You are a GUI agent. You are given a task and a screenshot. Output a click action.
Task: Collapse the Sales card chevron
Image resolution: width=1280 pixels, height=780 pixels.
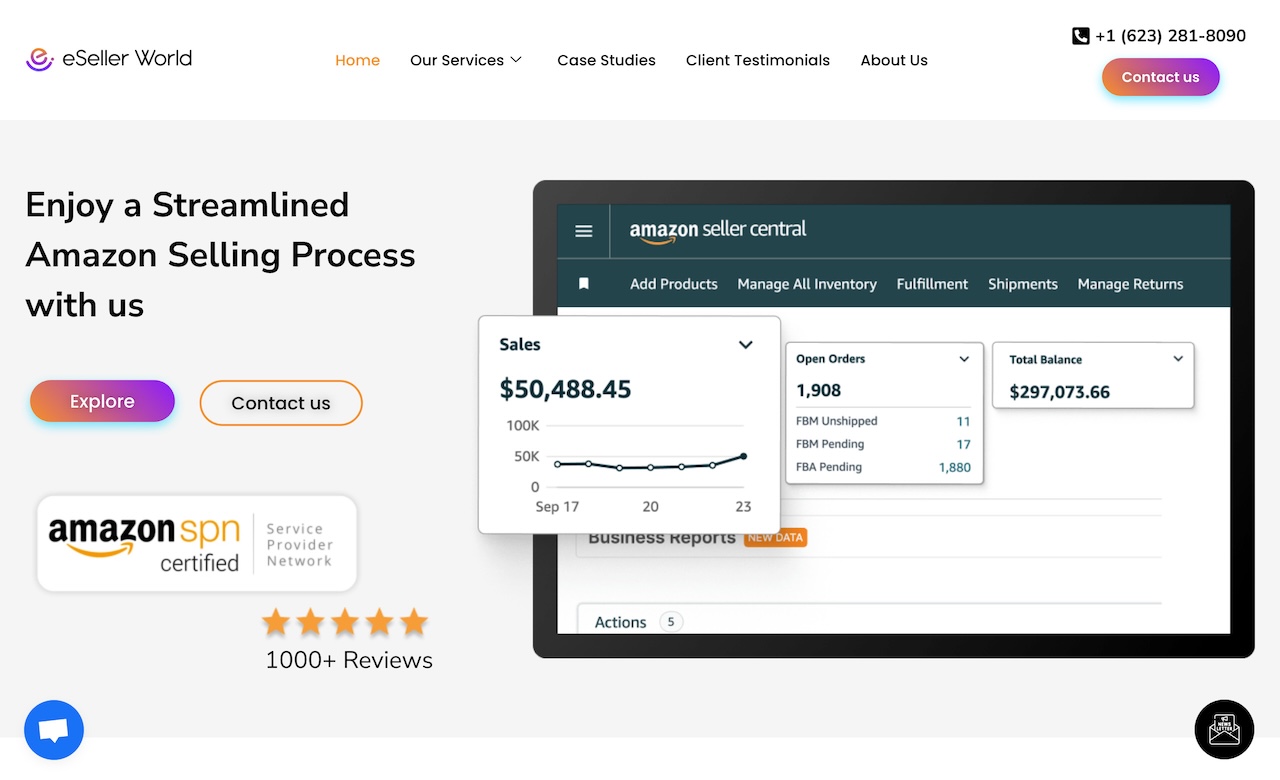745,345
